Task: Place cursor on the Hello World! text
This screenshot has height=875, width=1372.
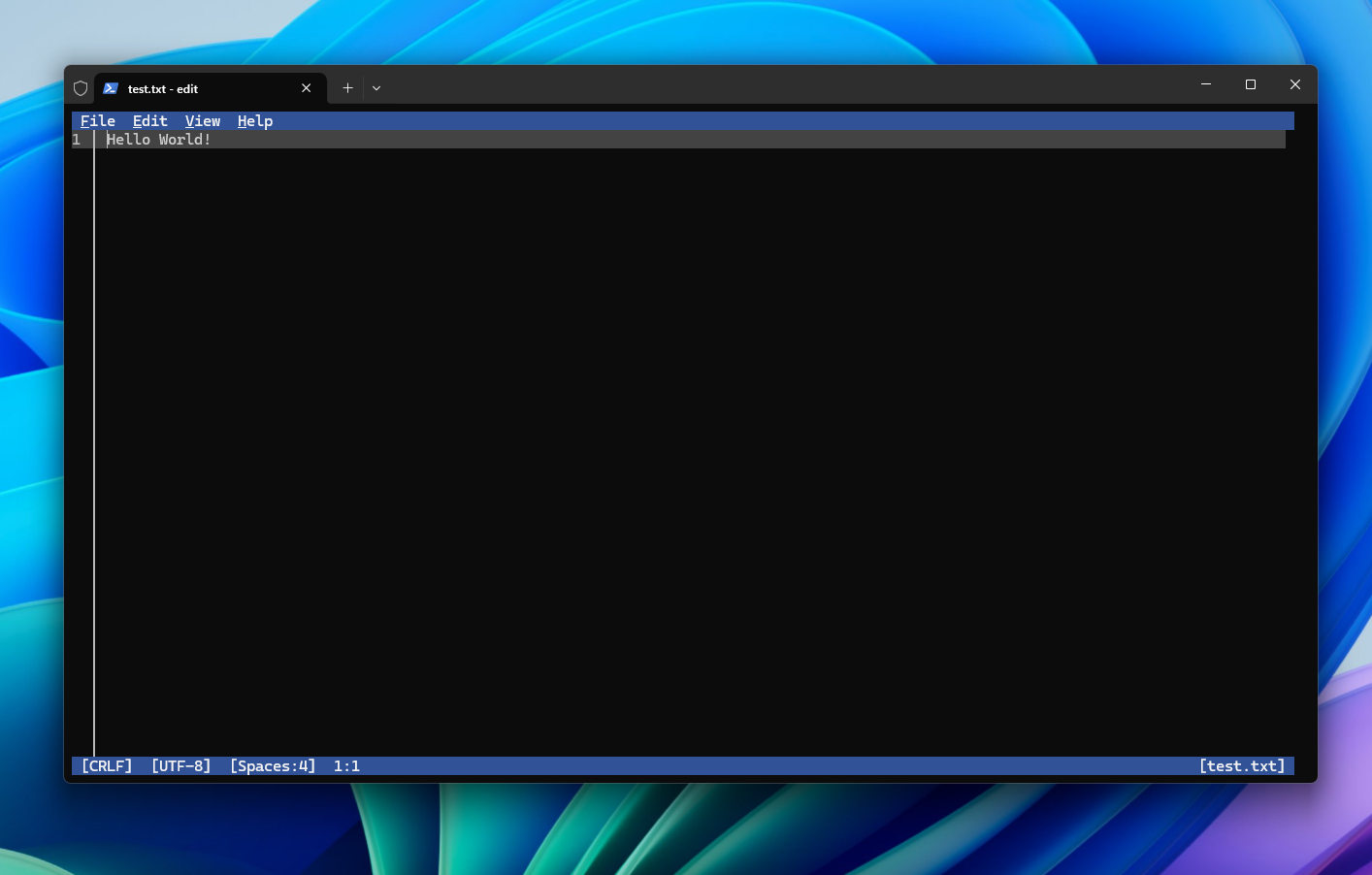Action: 158,139
